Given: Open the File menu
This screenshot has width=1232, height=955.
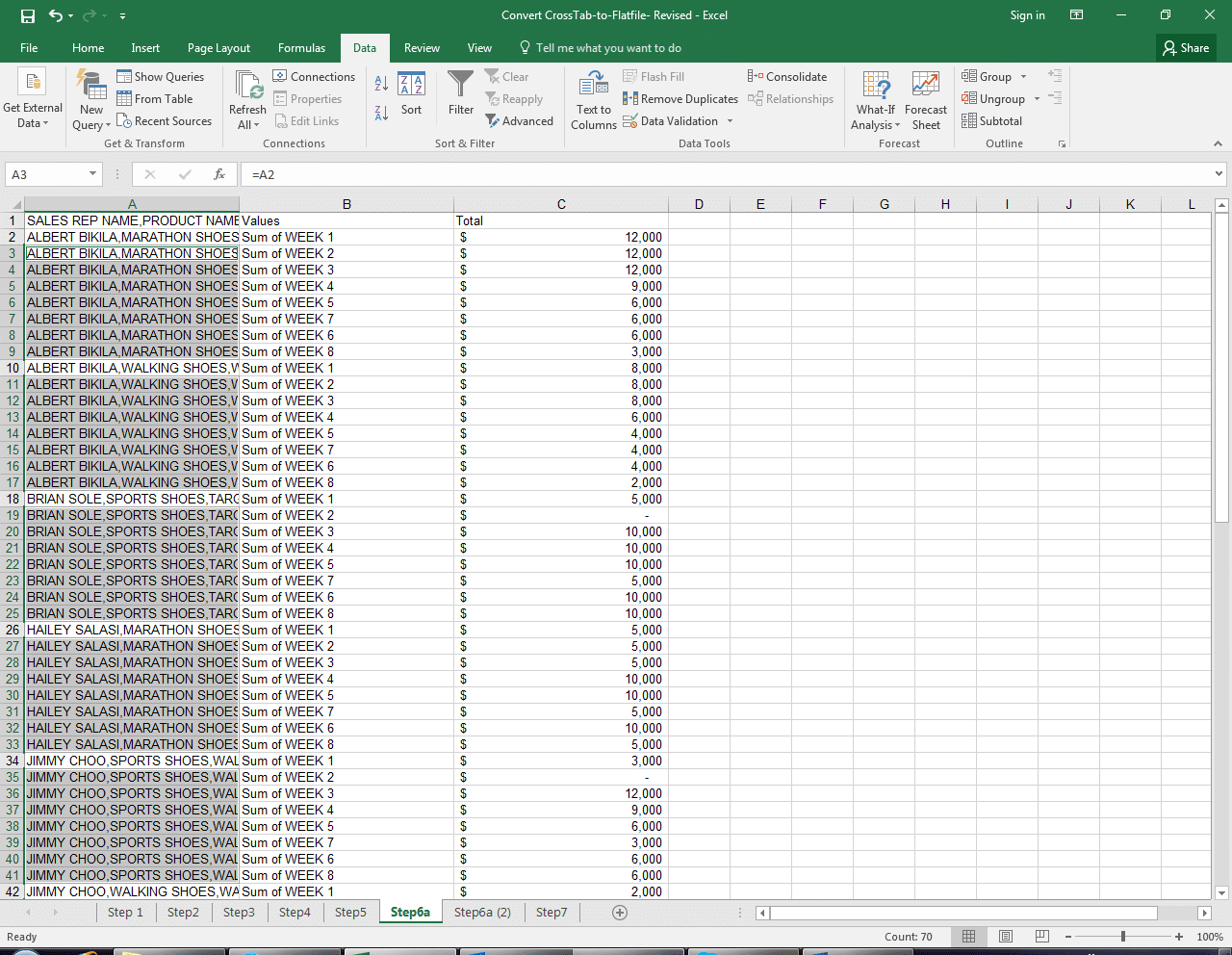Looking at the screenshot, I should [x=29, y=48].
